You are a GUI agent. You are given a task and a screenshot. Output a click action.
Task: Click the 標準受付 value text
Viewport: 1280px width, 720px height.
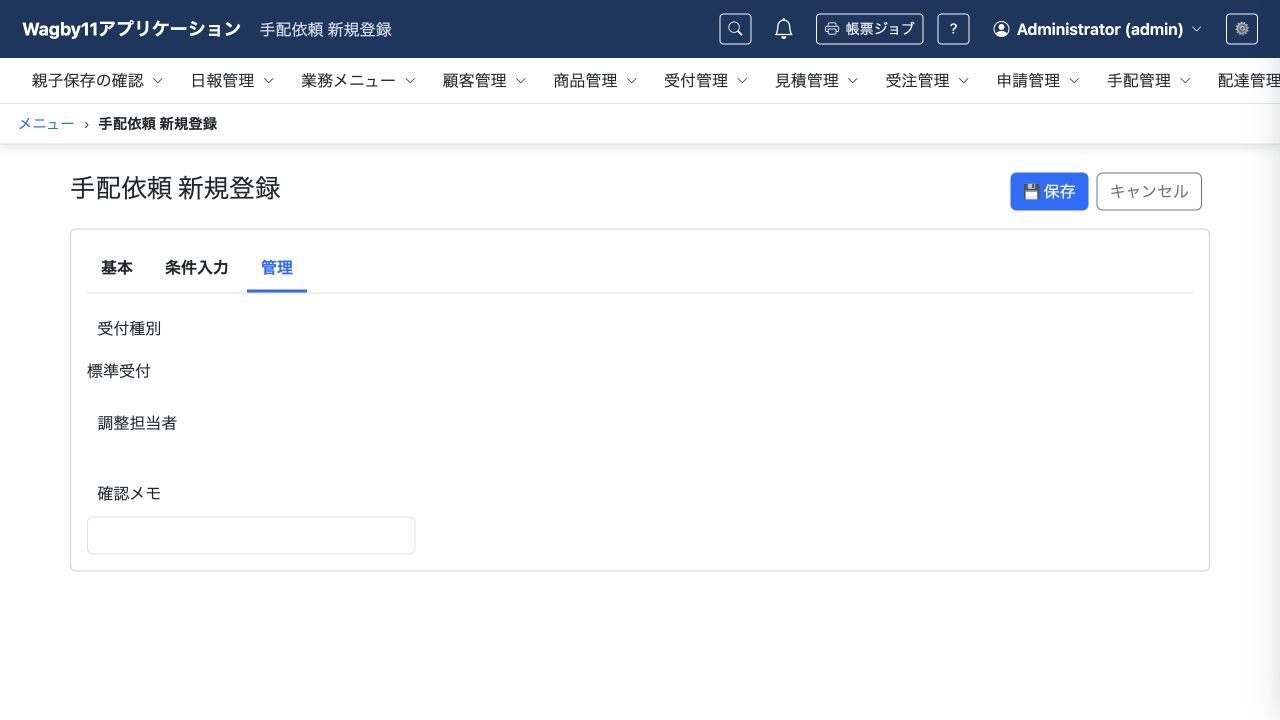coord(119,371)
